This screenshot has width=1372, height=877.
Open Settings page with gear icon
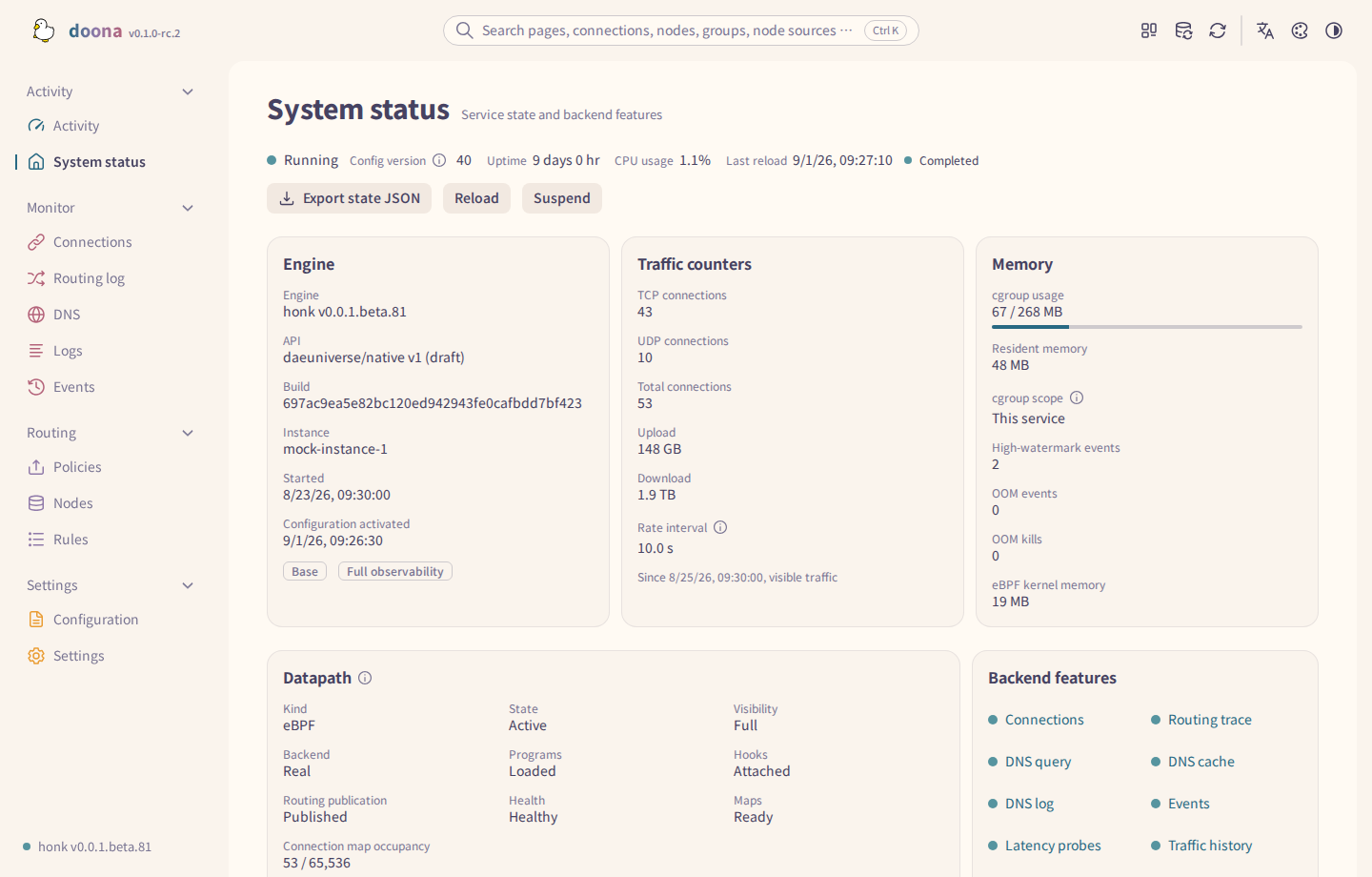(x=111, y=656)
